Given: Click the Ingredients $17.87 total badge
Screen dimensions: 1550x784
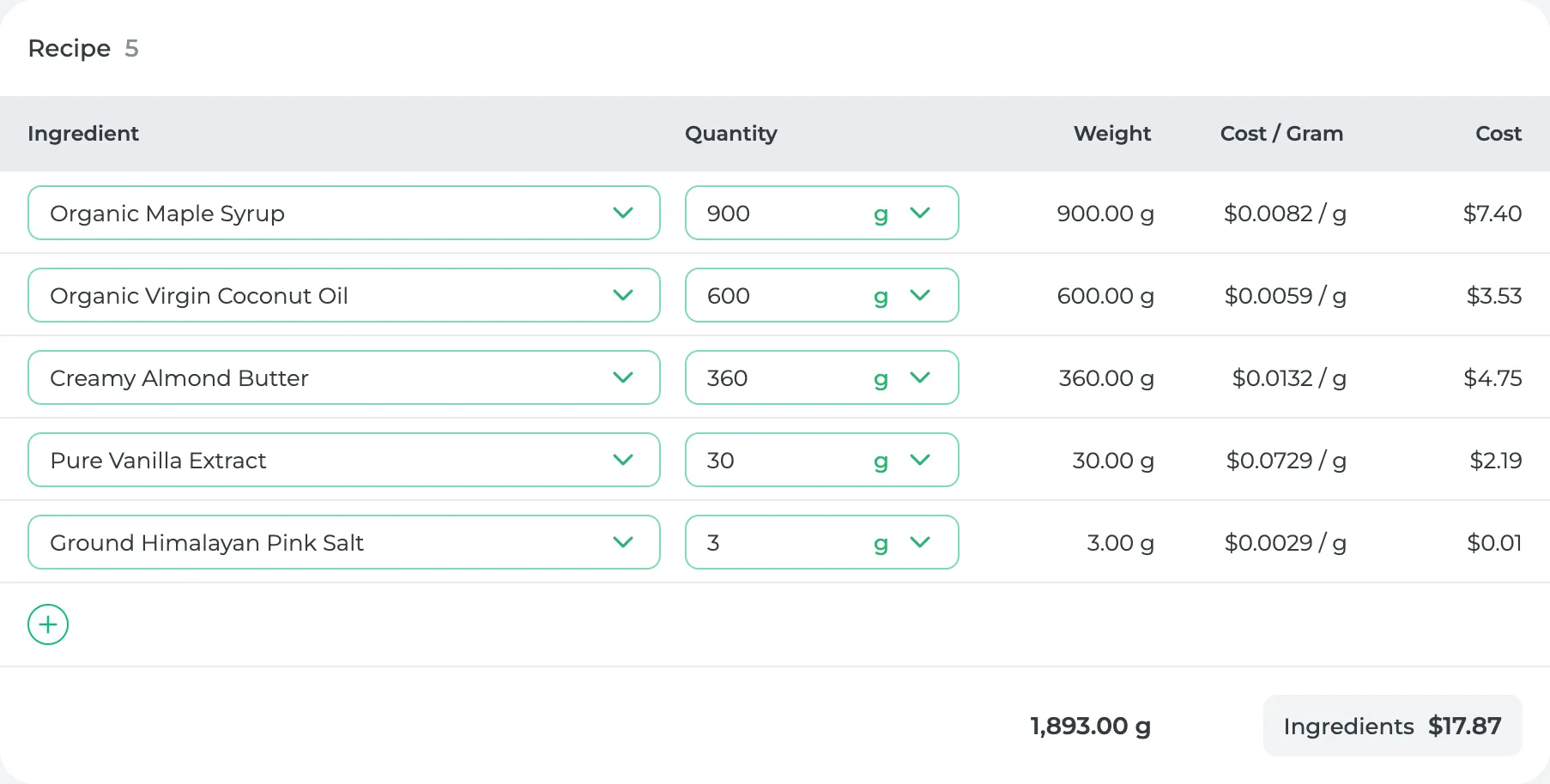Looking at the screenshot, I should (1392, 726).
